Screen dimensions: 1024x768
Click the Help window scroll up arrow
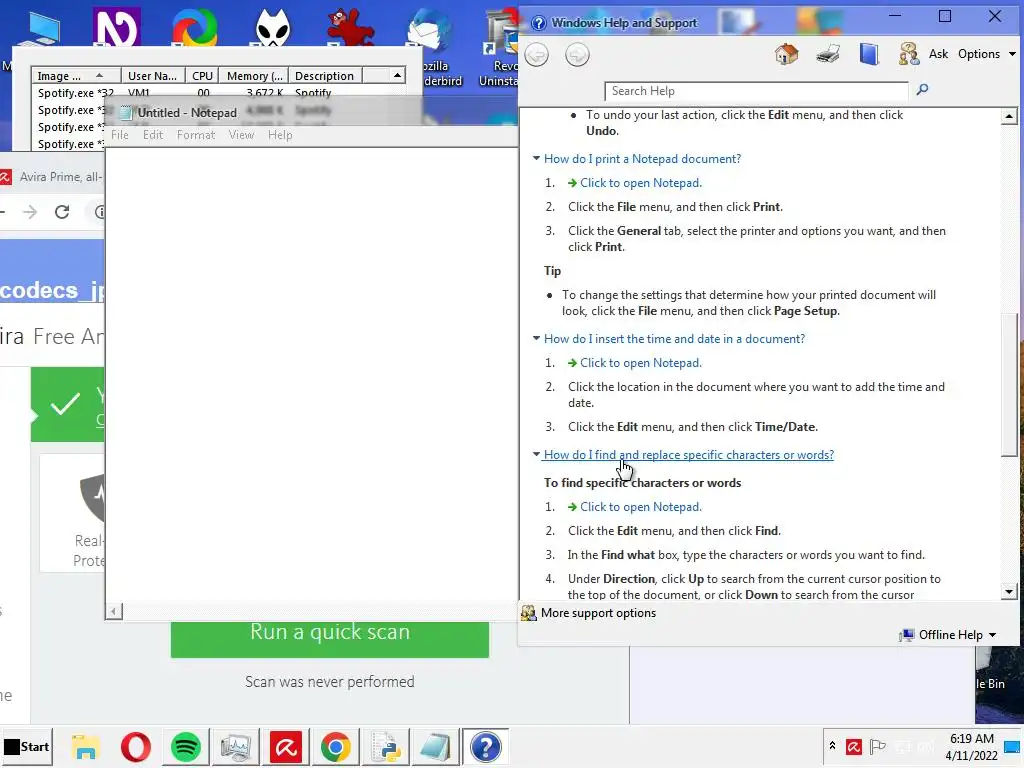1009,117
